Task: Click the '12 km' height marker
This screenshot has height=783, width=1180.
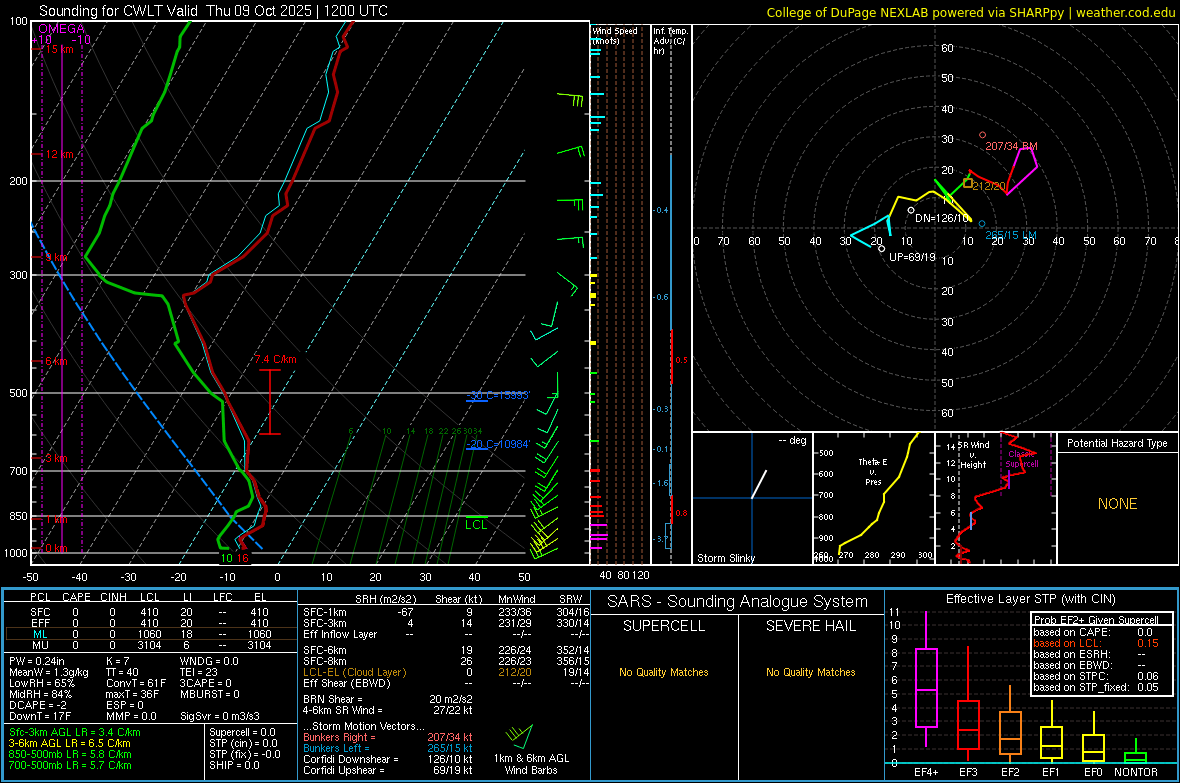Action: [59, 154]
